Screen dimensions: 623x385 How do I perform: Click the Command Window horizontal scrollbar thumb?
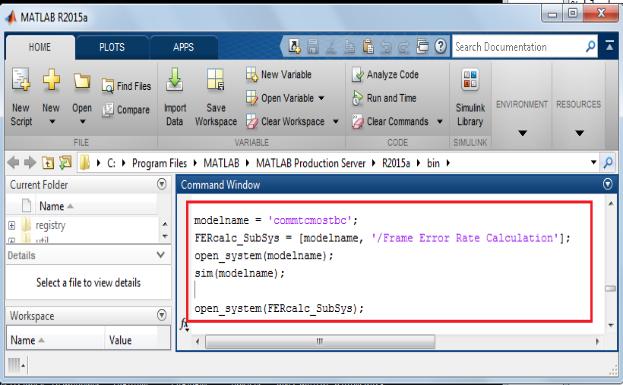click(x=319, y=341)
